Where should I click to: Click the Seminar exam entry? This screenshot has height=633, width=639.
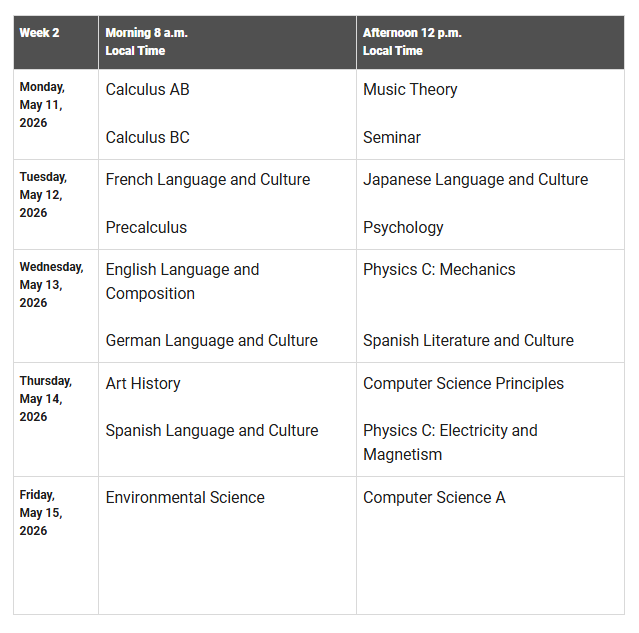point(392,137)
